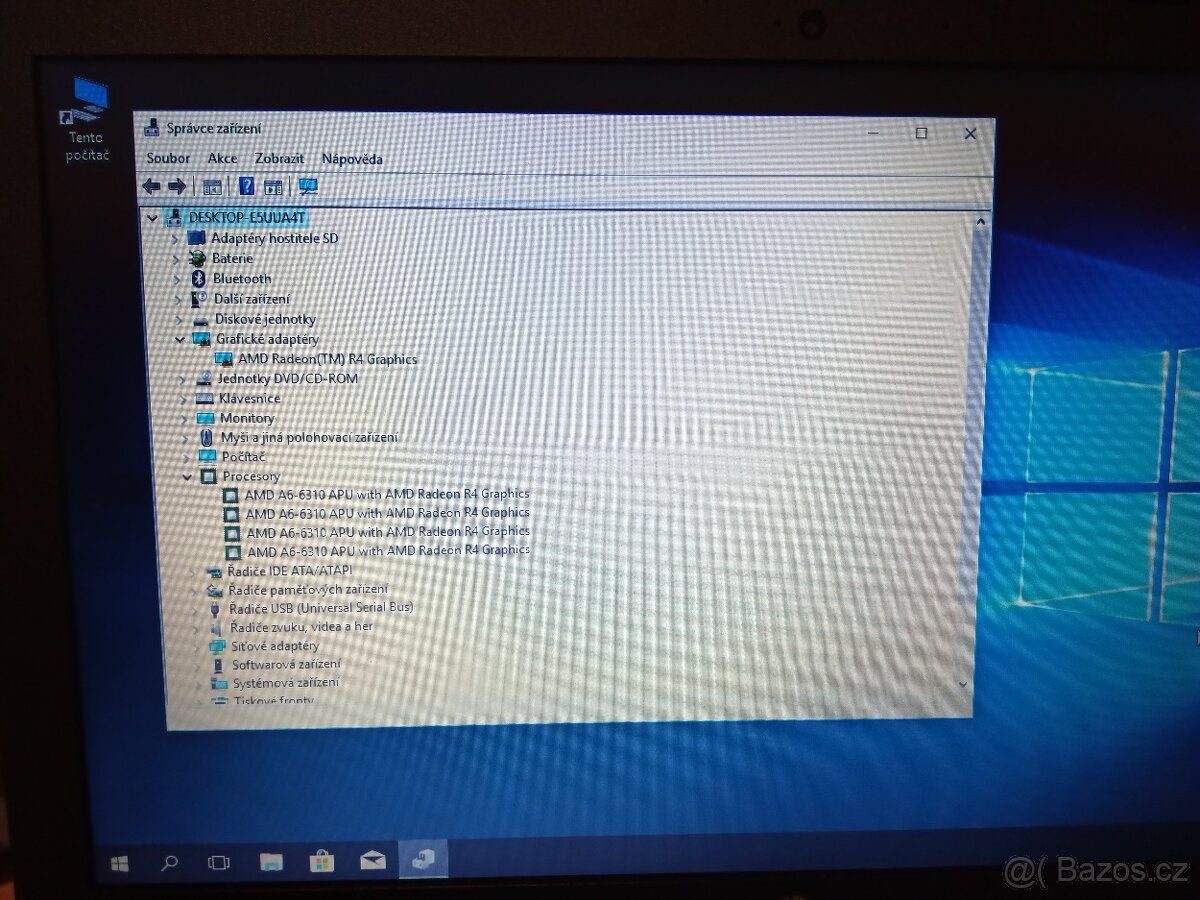Select the Jednotky DVD/CD-ROM icon
The height and width of the screenshot is (900, 1200).
click(x=204, y=378)
